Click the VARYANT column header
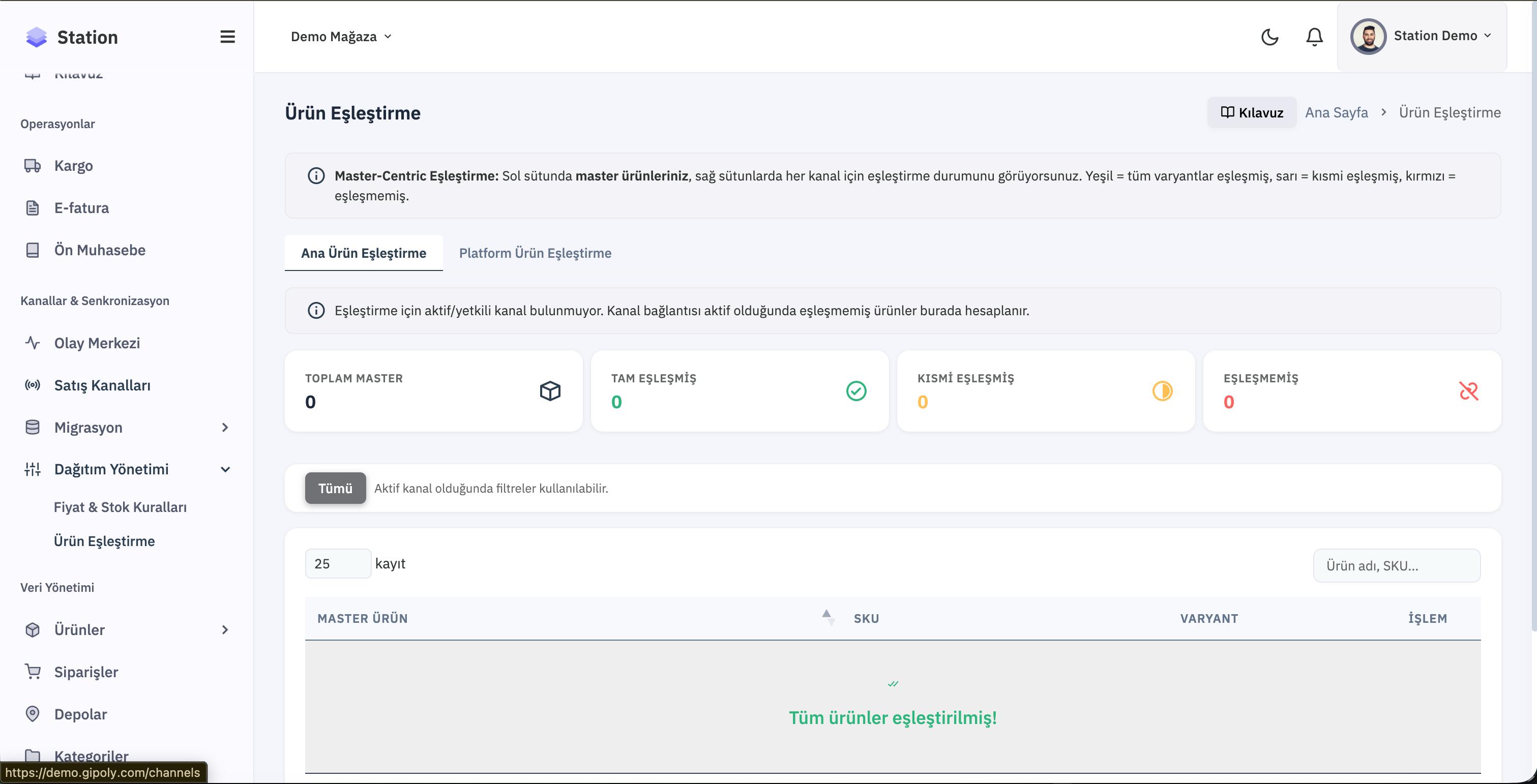Screen dimensions: 1537x784 1209,618
